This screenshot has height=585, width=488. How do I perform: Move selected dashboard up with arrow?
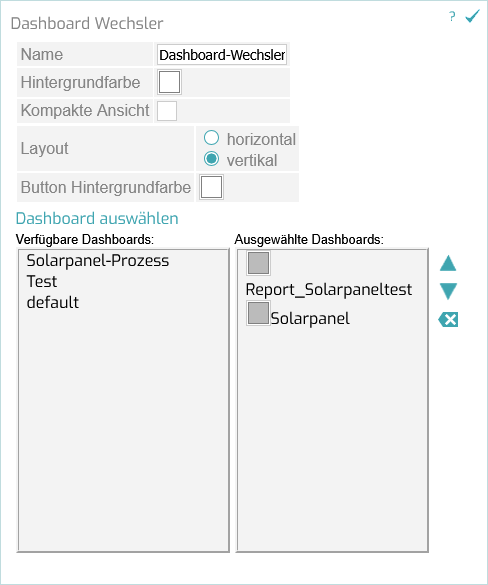point(448,263)
